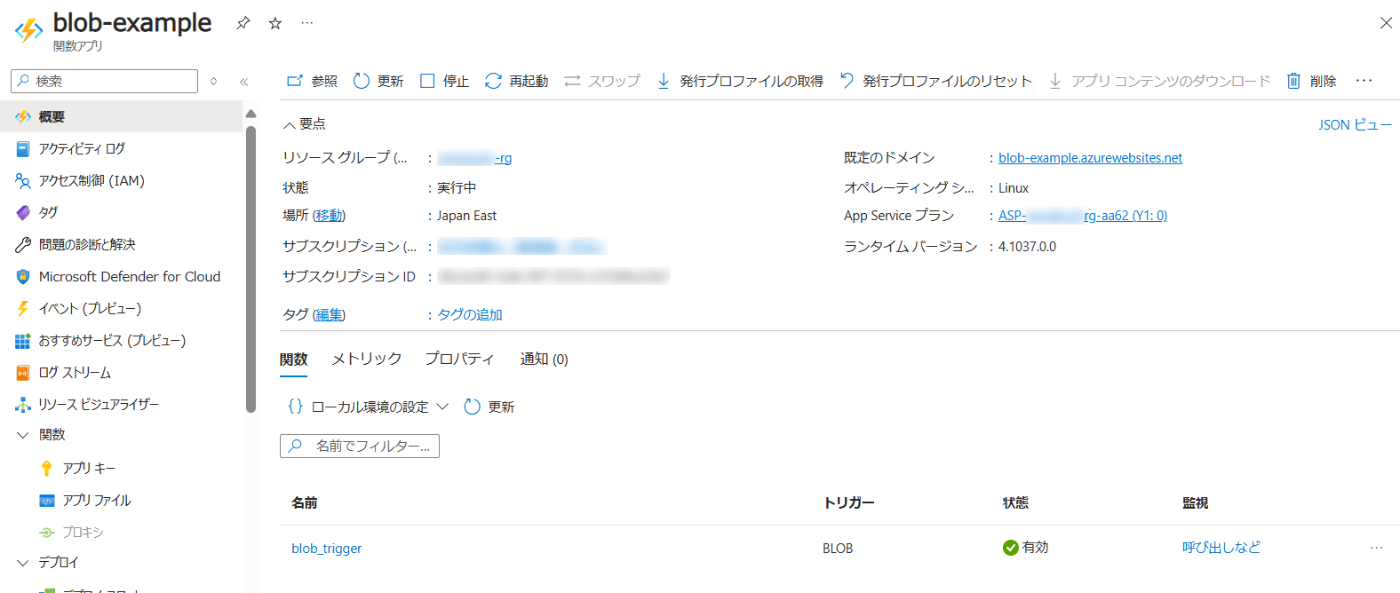Viewport: 1400px width, 593px height.
Task: Open ローカル環境の設定 dropdown
Action: click(x=367, y=407)
